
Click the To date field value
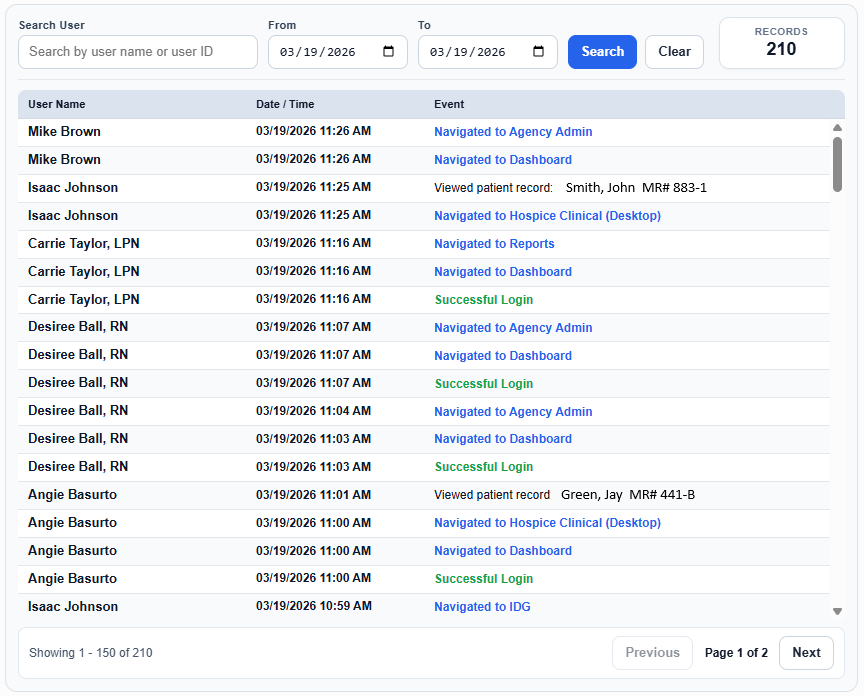click(467, 52)
